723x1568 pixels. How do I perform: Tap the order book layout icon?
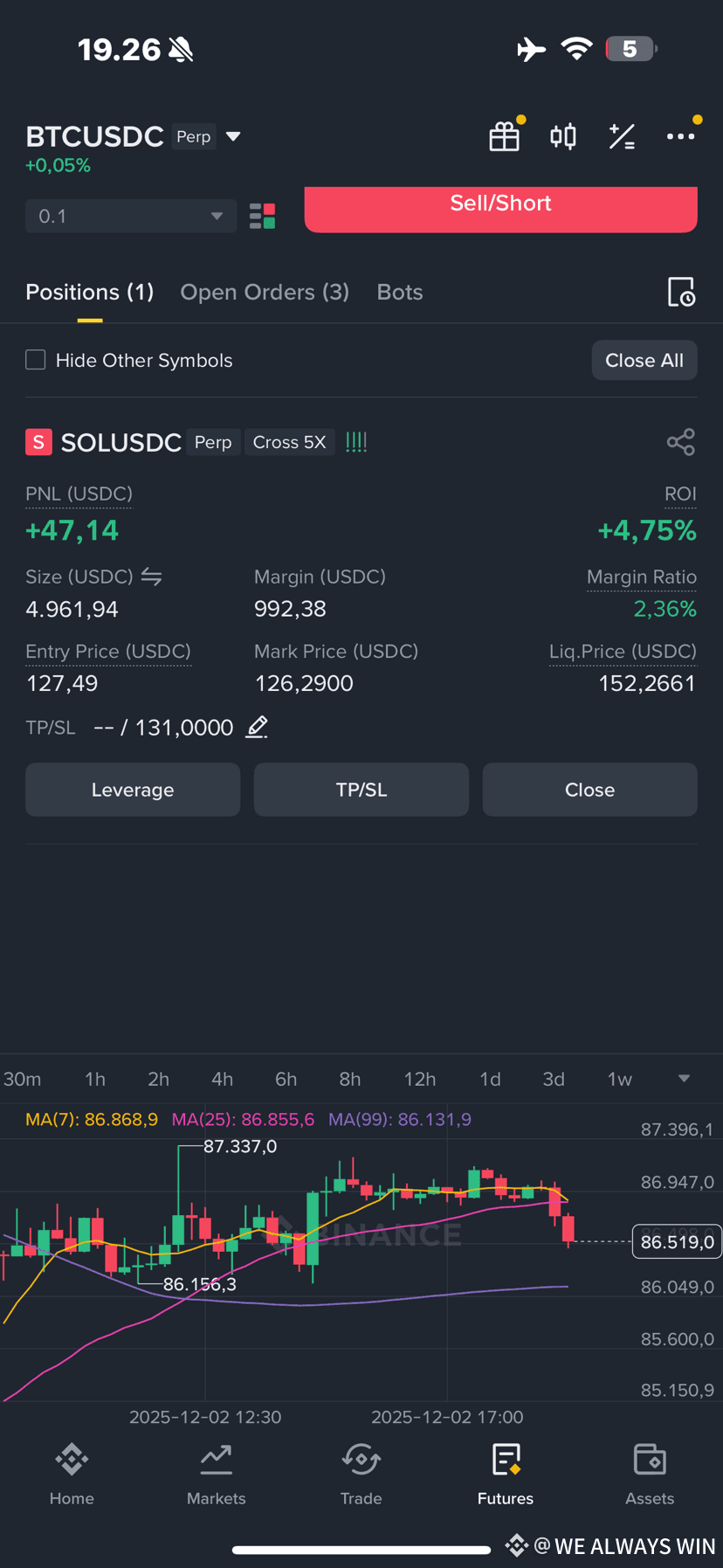click(262, 216)
